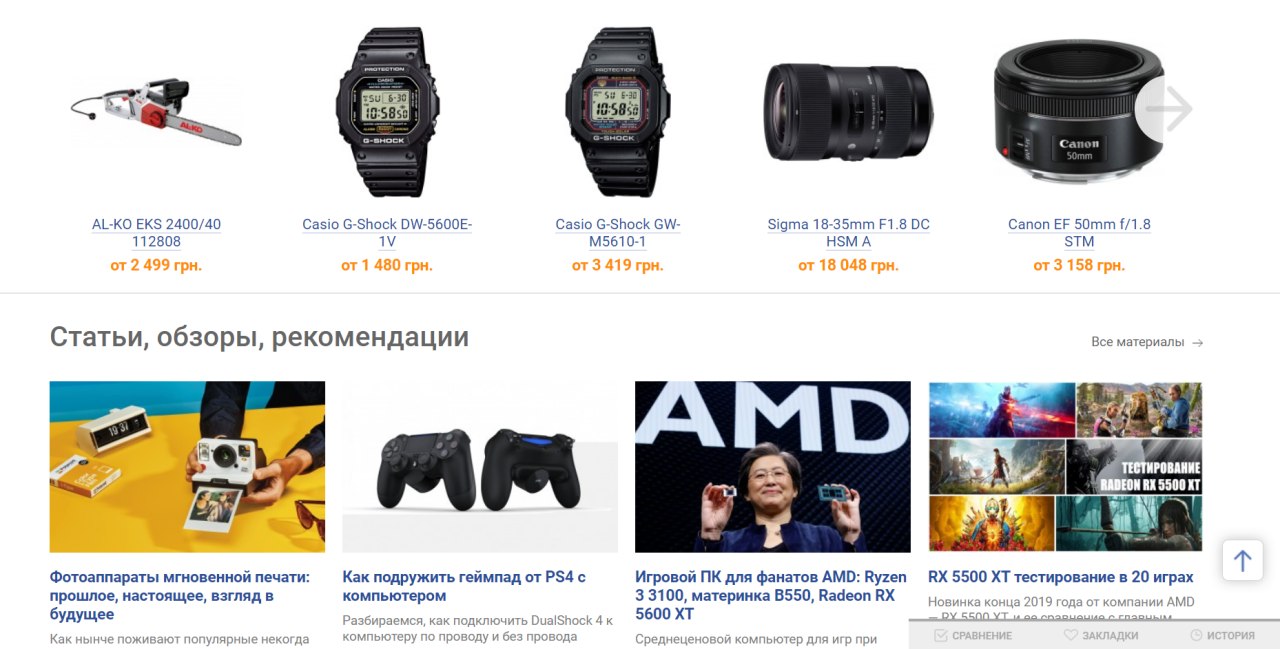The height and width of the screenshot is (649, 1280).
Task: Click the Sigma lens product image
Action: (848, 110)
